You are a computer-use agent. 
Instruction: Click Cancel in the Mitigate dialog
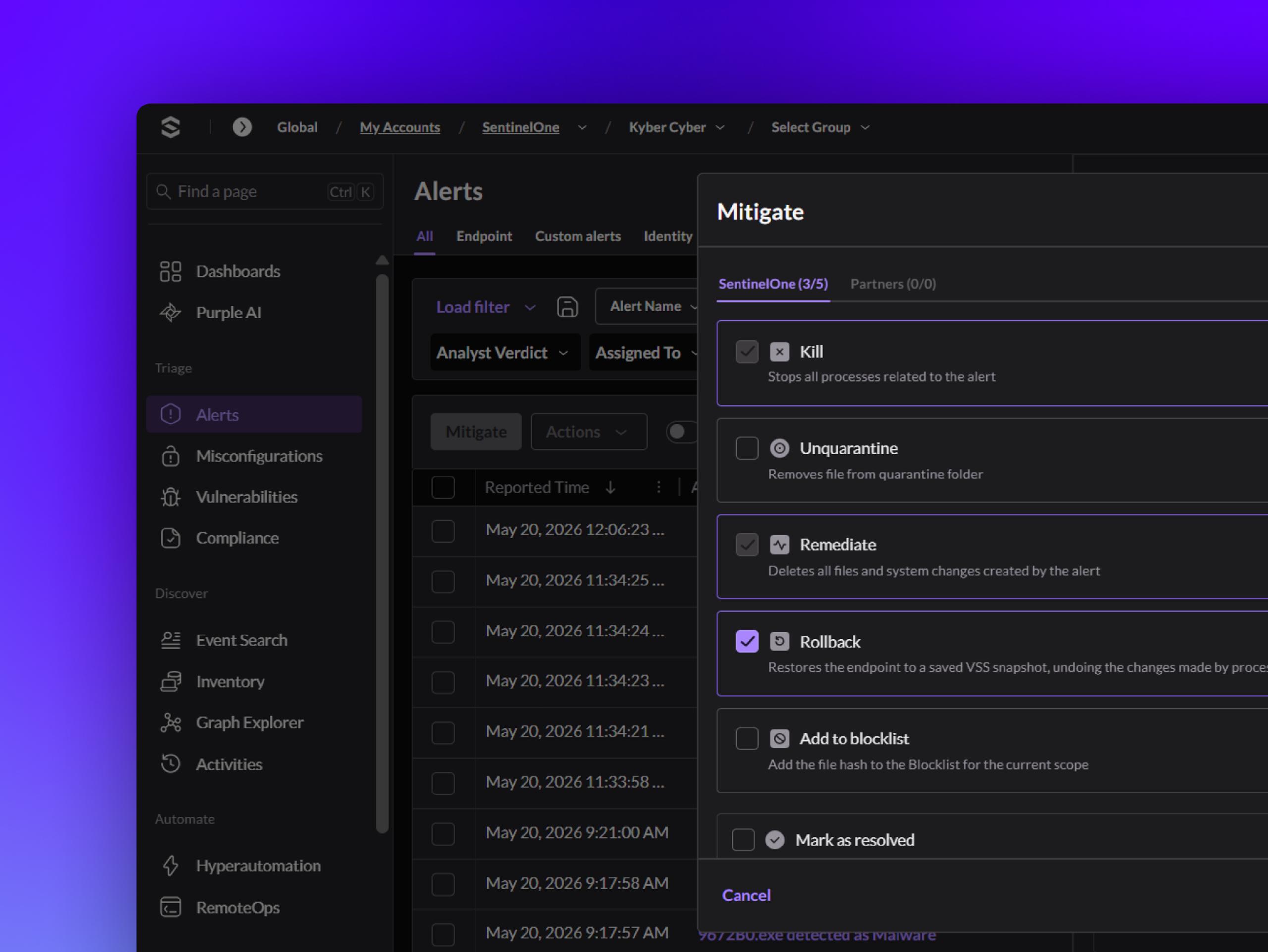746,895
